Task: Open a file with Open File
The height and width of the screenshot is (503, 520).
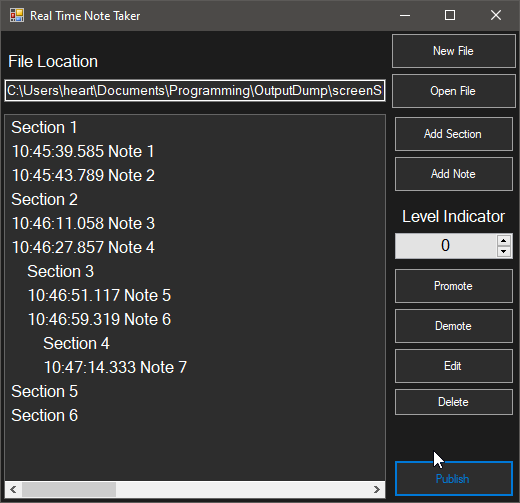Action: 454,91
